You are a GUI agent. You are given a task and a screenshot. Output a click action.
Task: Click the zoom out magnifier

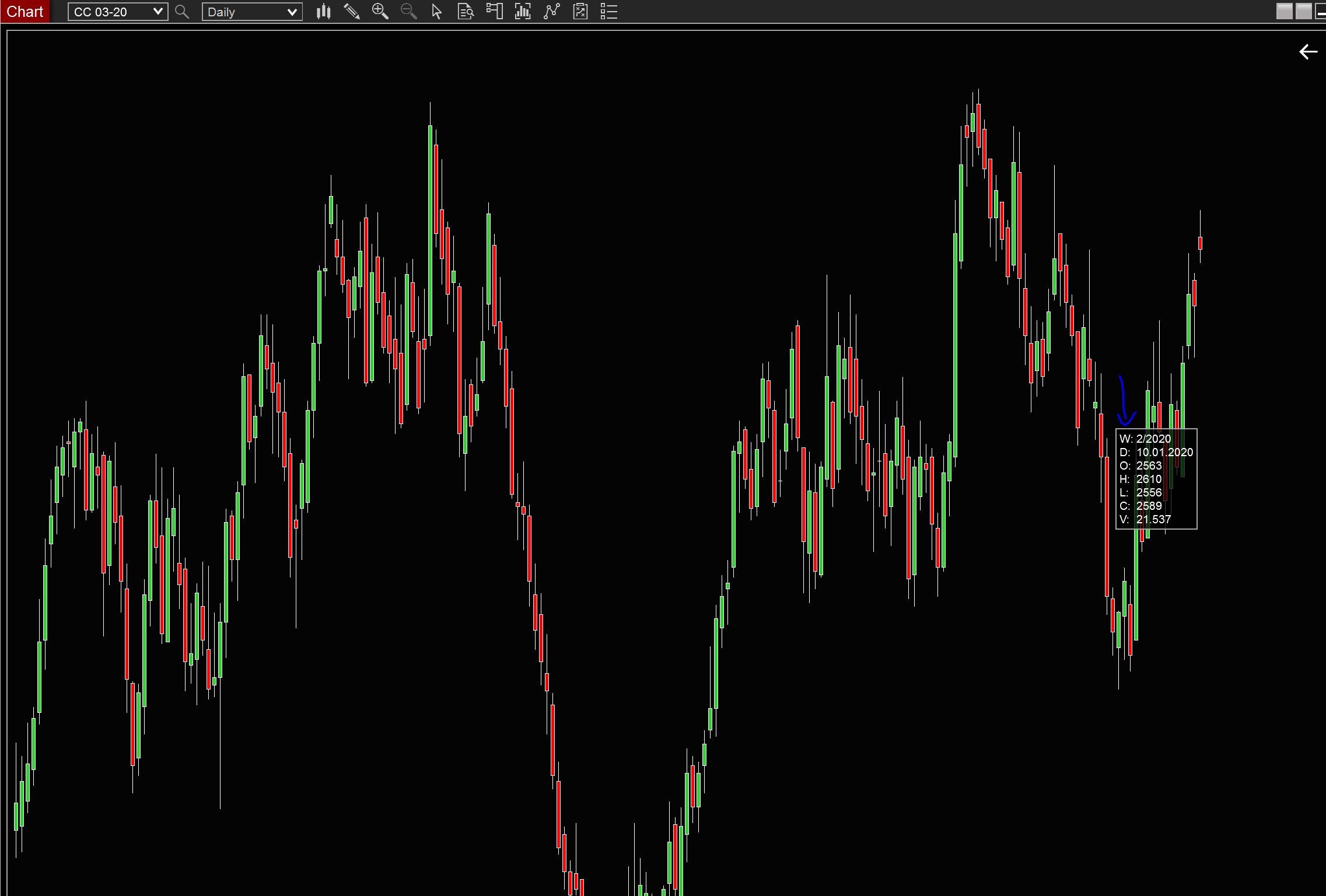[408, 12]
